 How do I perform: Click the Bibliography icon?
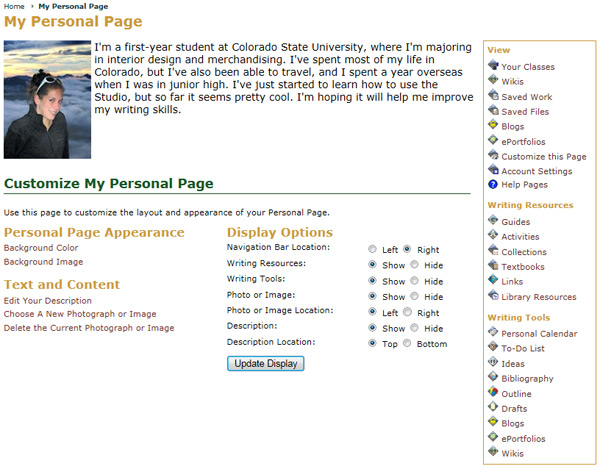493,377
